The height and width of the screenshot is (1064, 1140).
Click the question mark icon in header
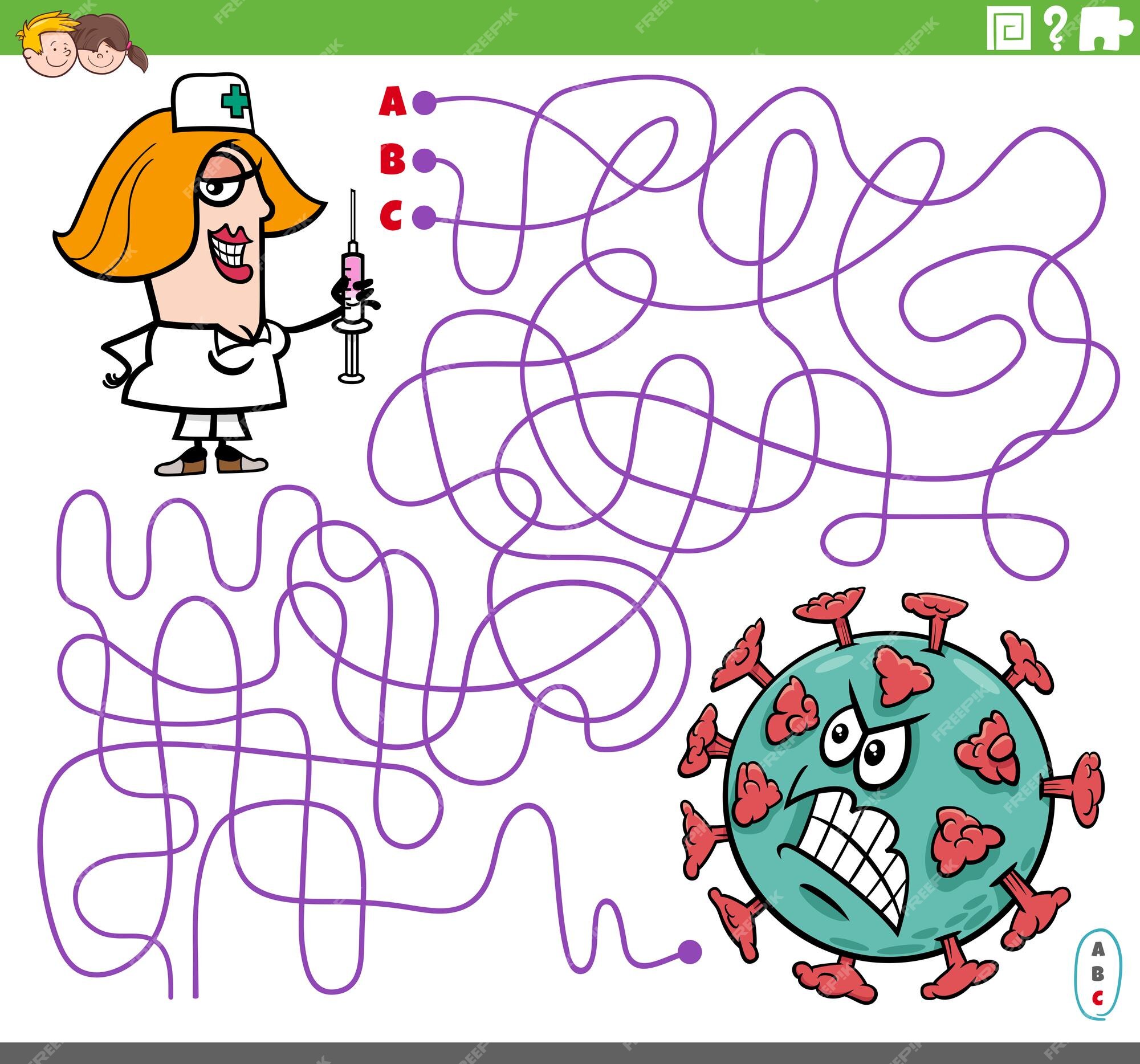coord(1054,28)
